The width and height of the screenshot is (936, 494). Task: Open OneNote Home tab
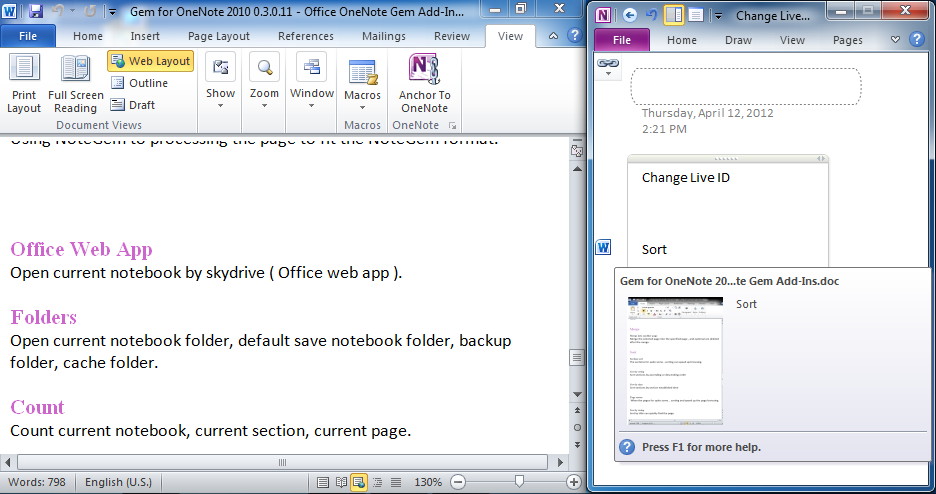682,40
